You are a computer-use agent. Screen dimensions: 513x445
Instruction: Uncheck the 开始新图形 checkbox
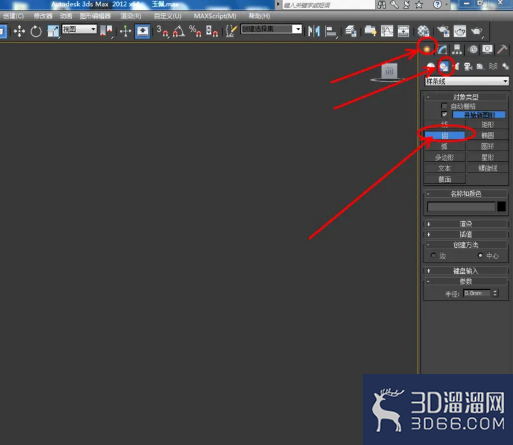tap(444, 114)
